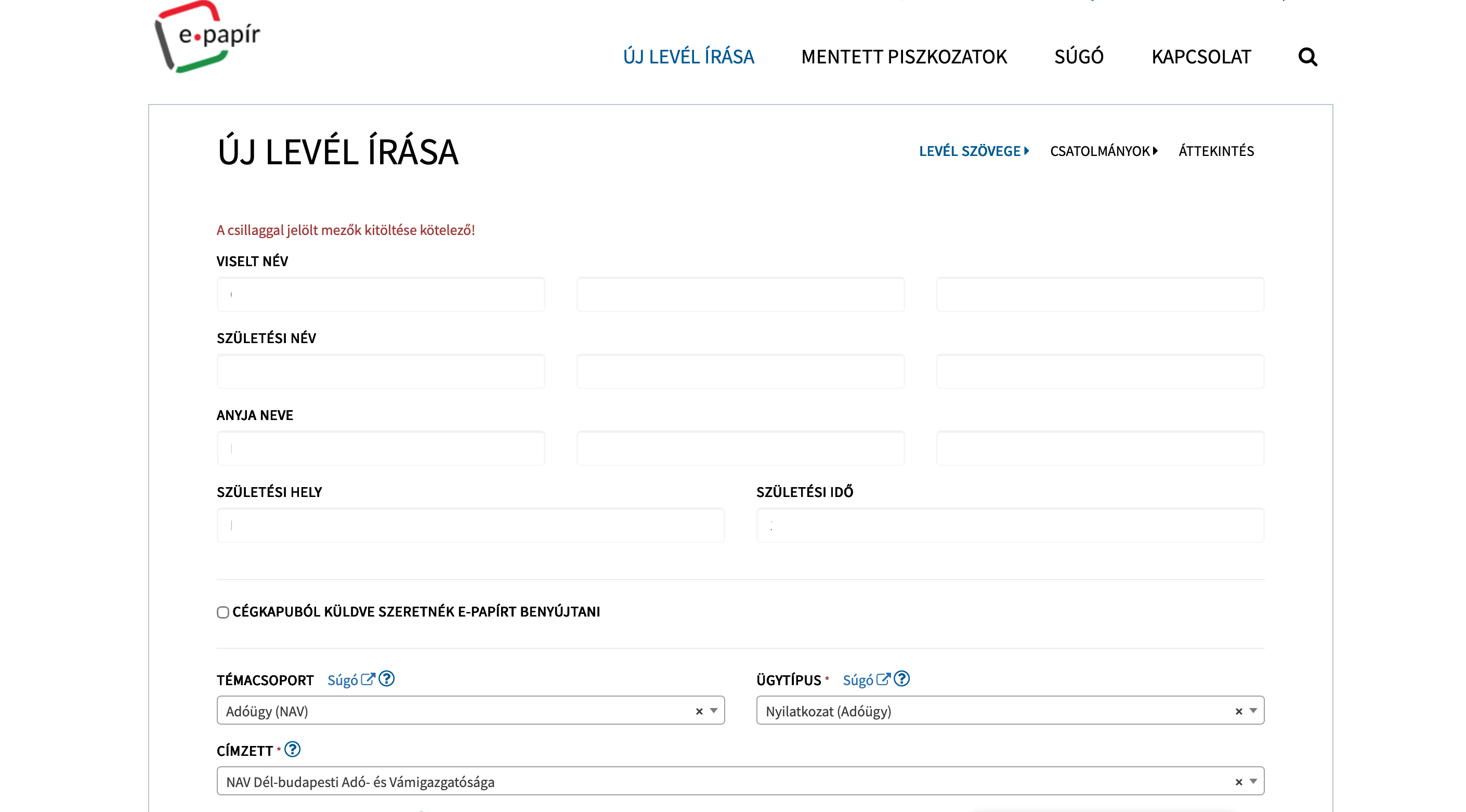Click first Viselt név input field

point(380,295)
